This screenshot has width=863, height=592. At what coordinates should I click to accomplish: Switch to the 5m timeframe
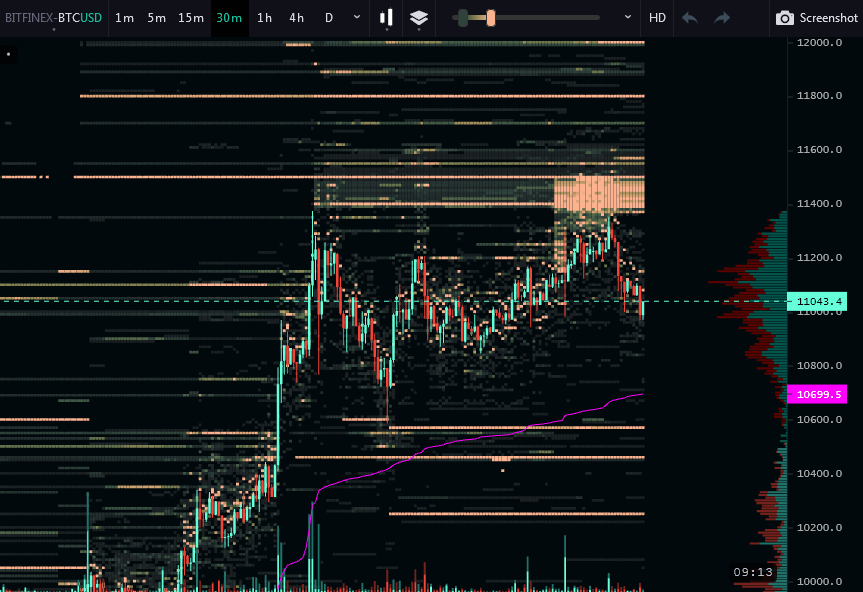click(156, 18)
